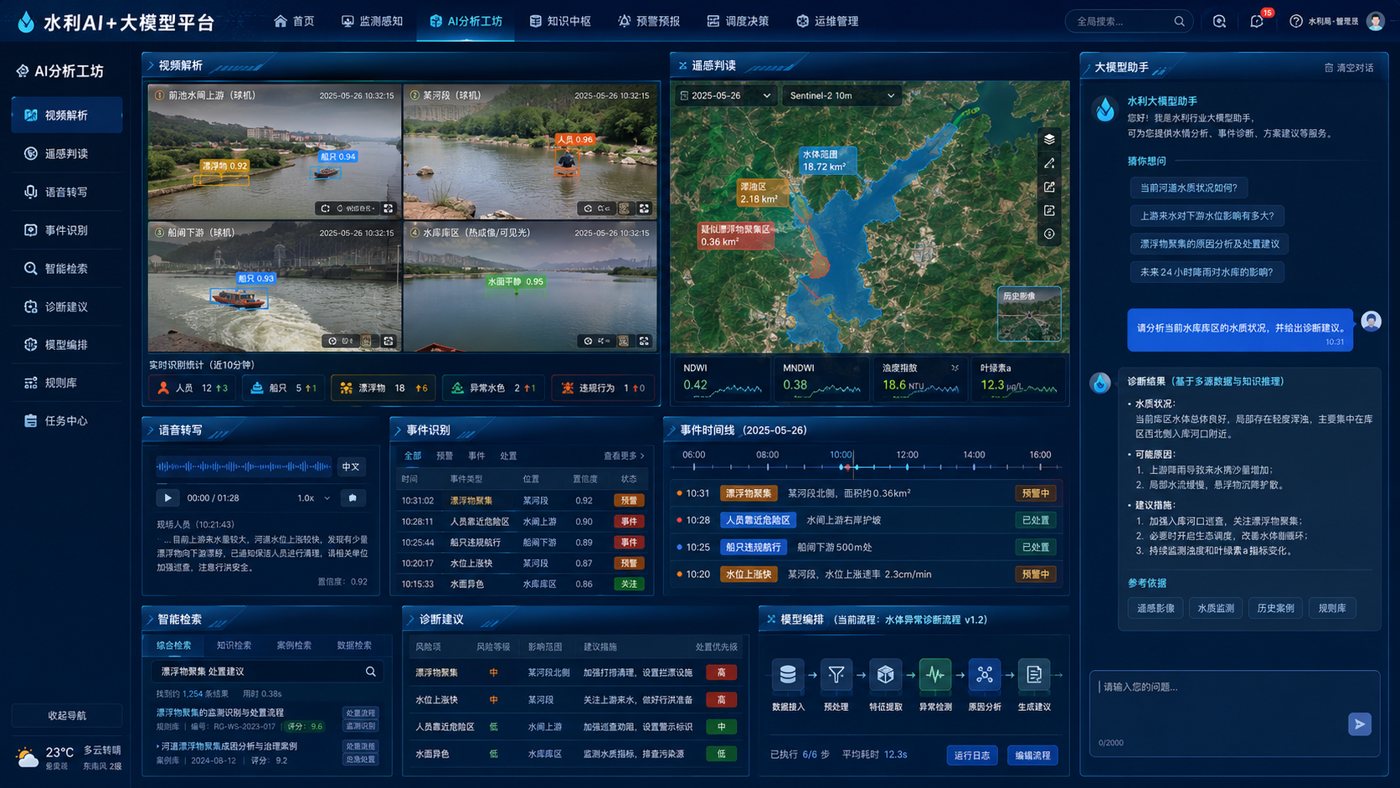
Task: Select the 异常检测 pulse node
Action: [935, 675]
